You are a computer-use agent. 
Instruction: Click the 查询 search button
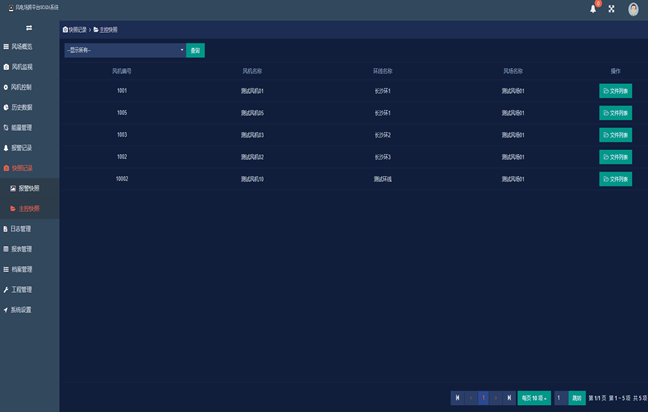[195, 50]
